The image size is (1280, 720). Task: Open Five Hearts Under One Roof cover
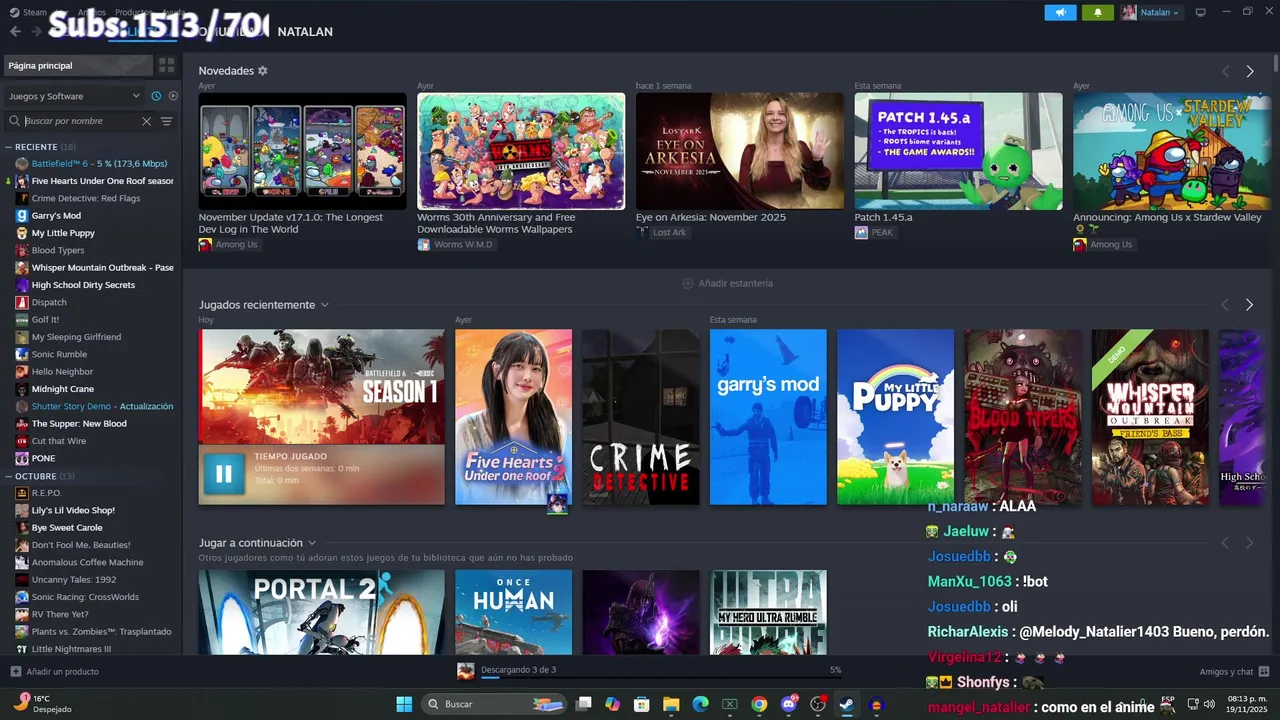point(513,417)
